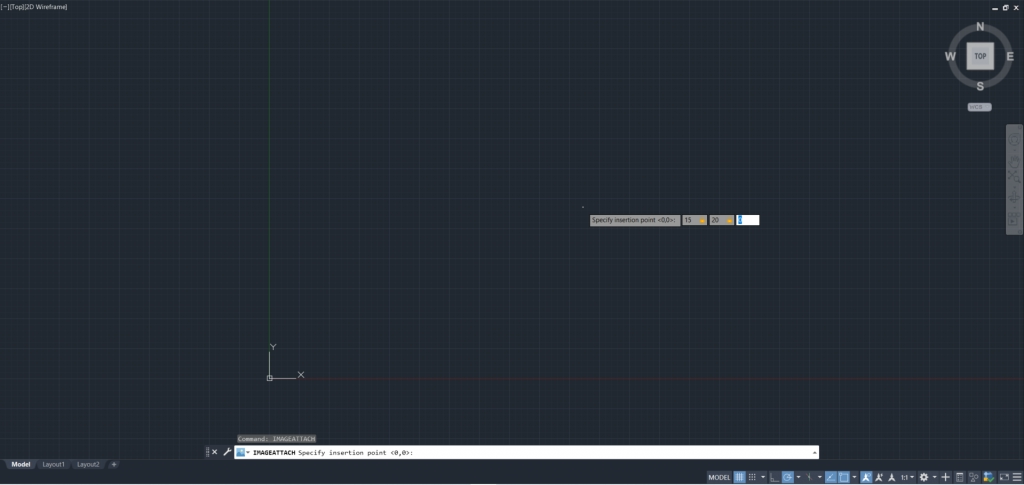Rotate view to East on ViewCube

click(1010, 56)
